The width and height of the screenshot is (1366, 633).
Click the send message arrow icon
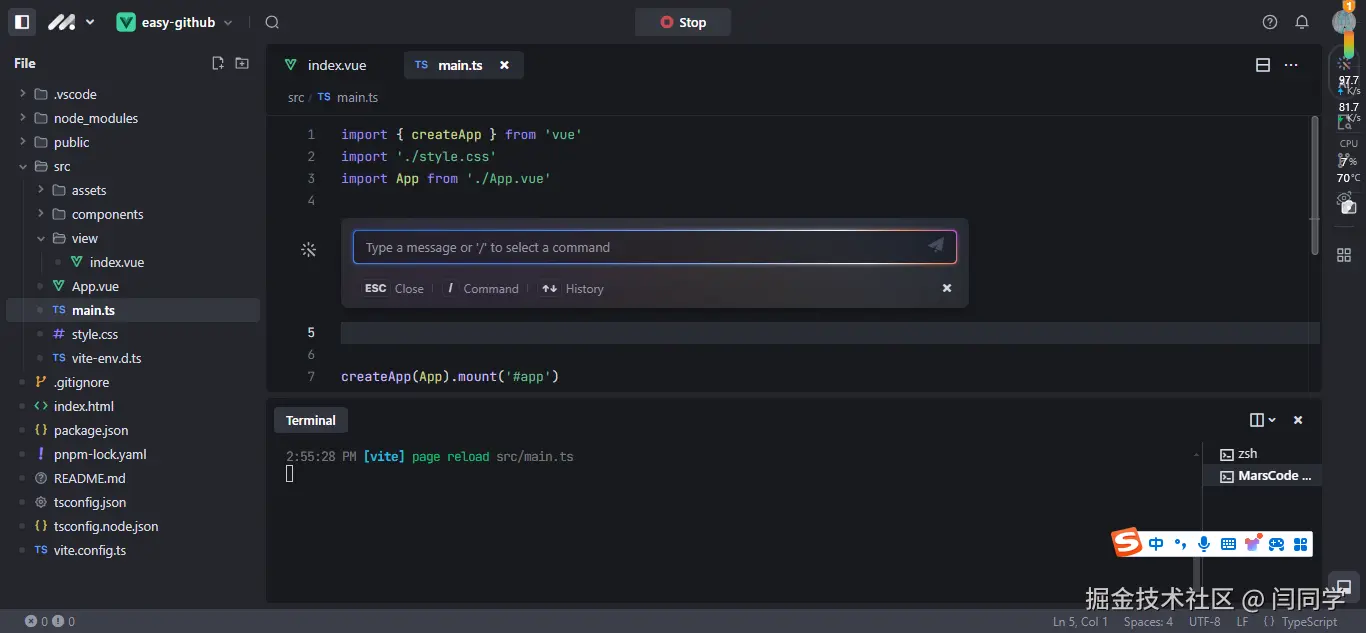coord(936,245)
